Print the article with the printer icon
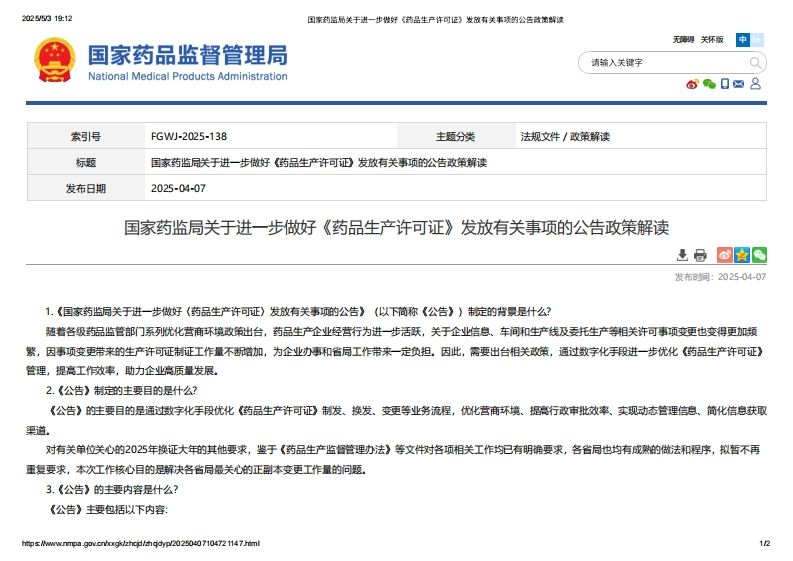This screenshot has width=793, height=561. coord(700,255)
